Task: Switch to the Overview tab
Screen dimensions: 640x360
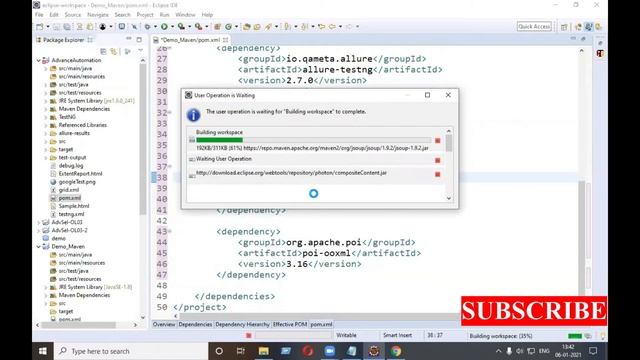Action: (x=164, y=324)
